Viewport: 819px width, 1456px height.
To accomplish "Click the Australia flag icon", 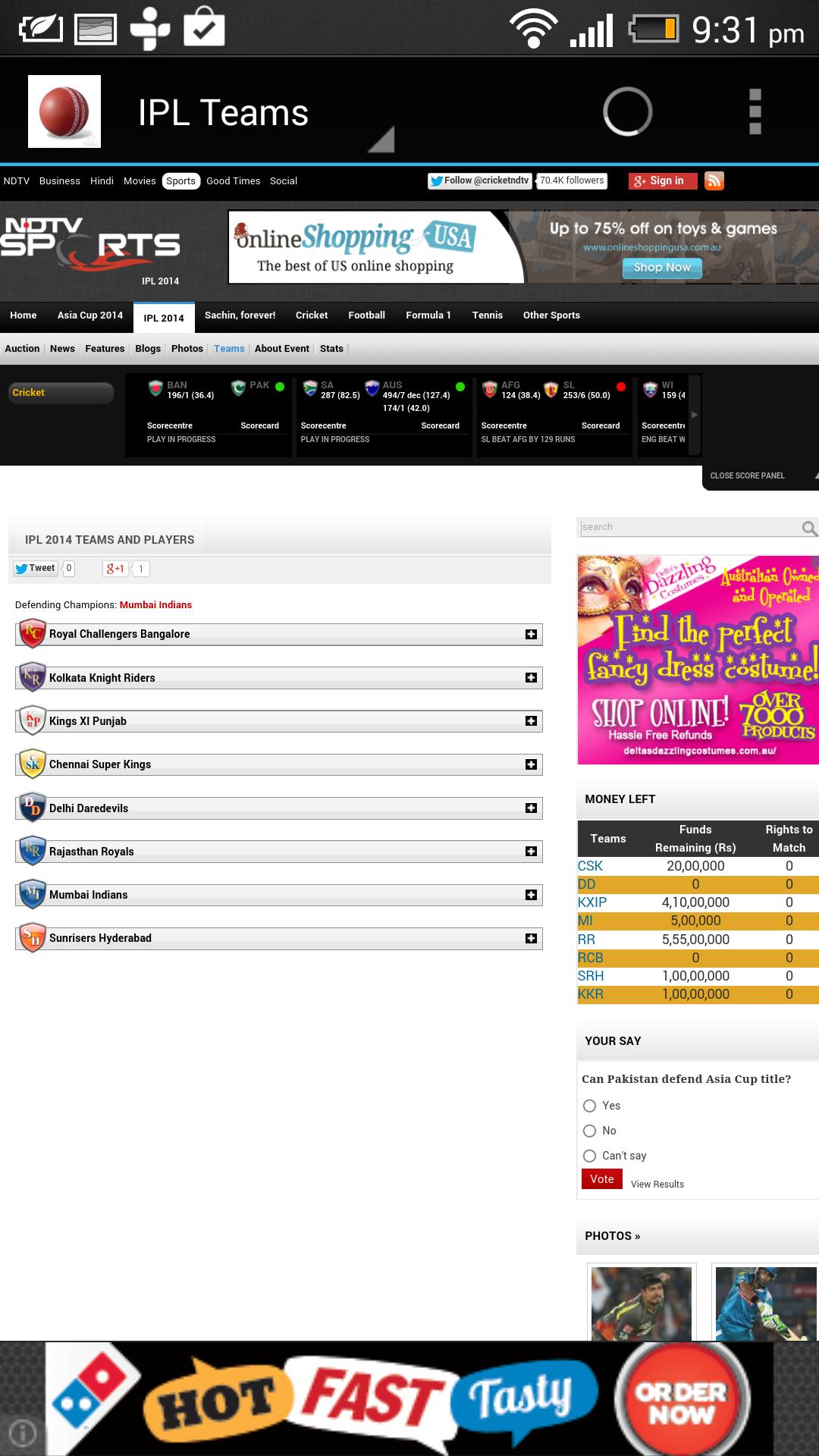I will pyautogui.click(x=372, y=389).
